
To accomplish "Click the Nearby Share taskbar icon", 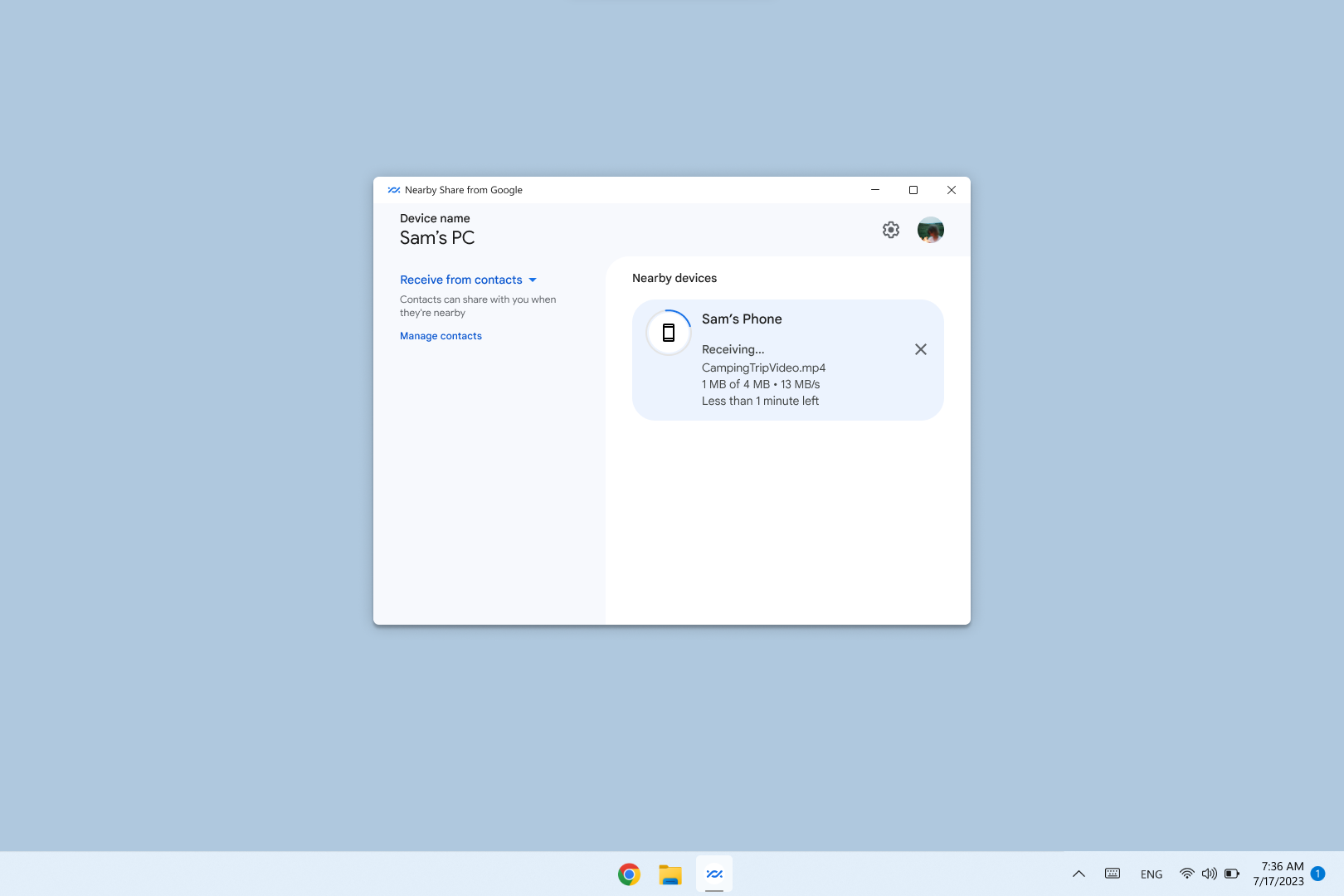I will (x=714, y=874).
